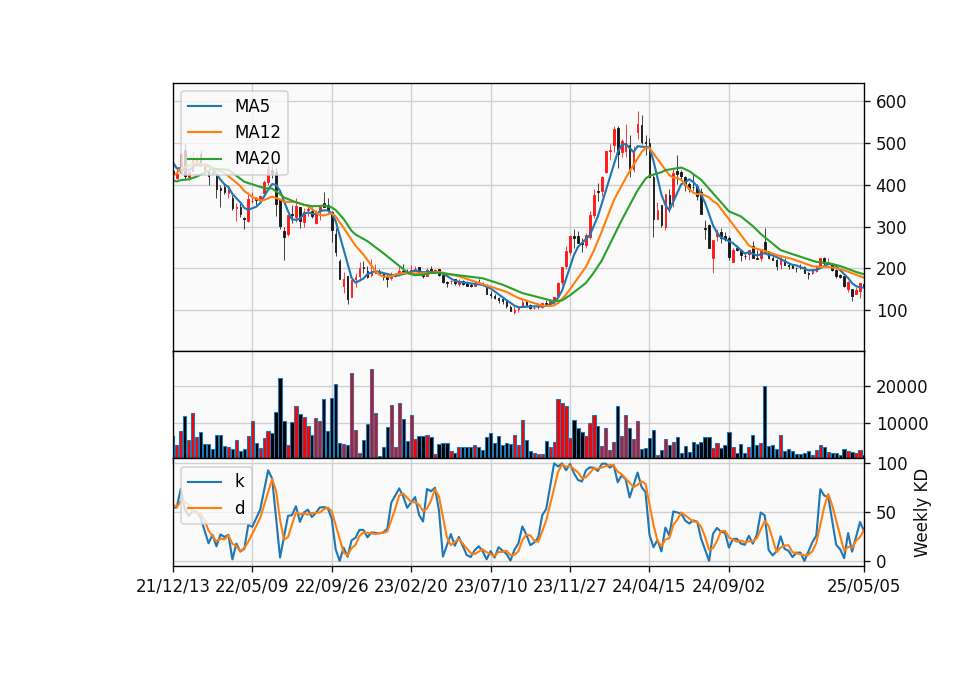Click the volume axis label 20000
This screenshot has width=960, height=690.
pos(902,387)
